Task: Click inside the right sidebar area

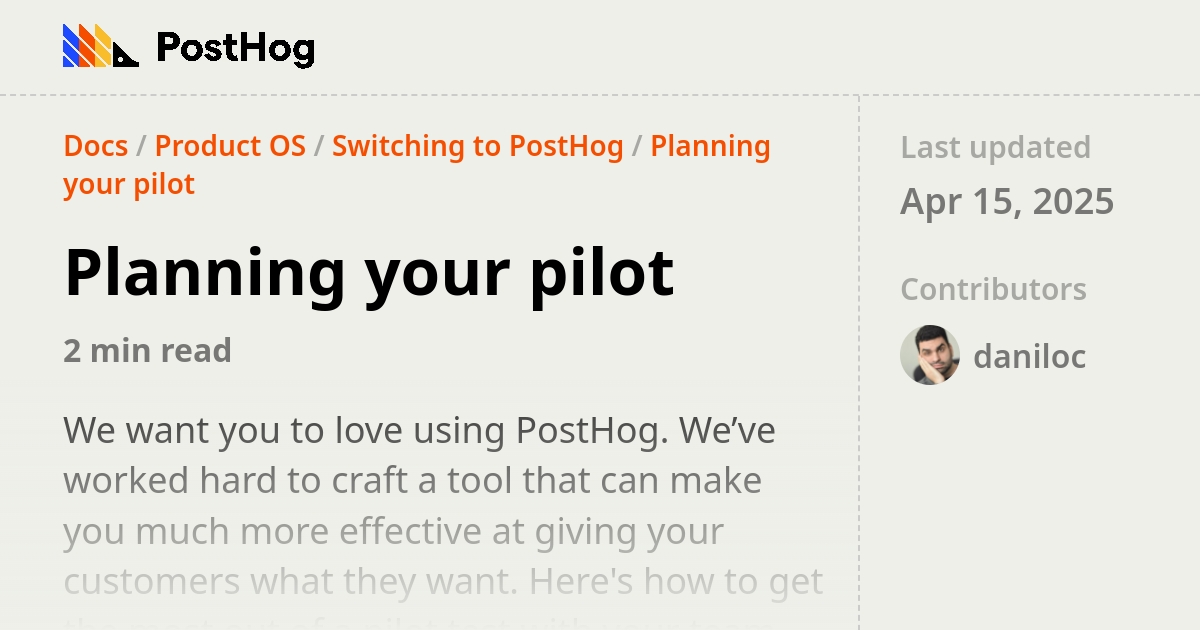Action: 1030,480
